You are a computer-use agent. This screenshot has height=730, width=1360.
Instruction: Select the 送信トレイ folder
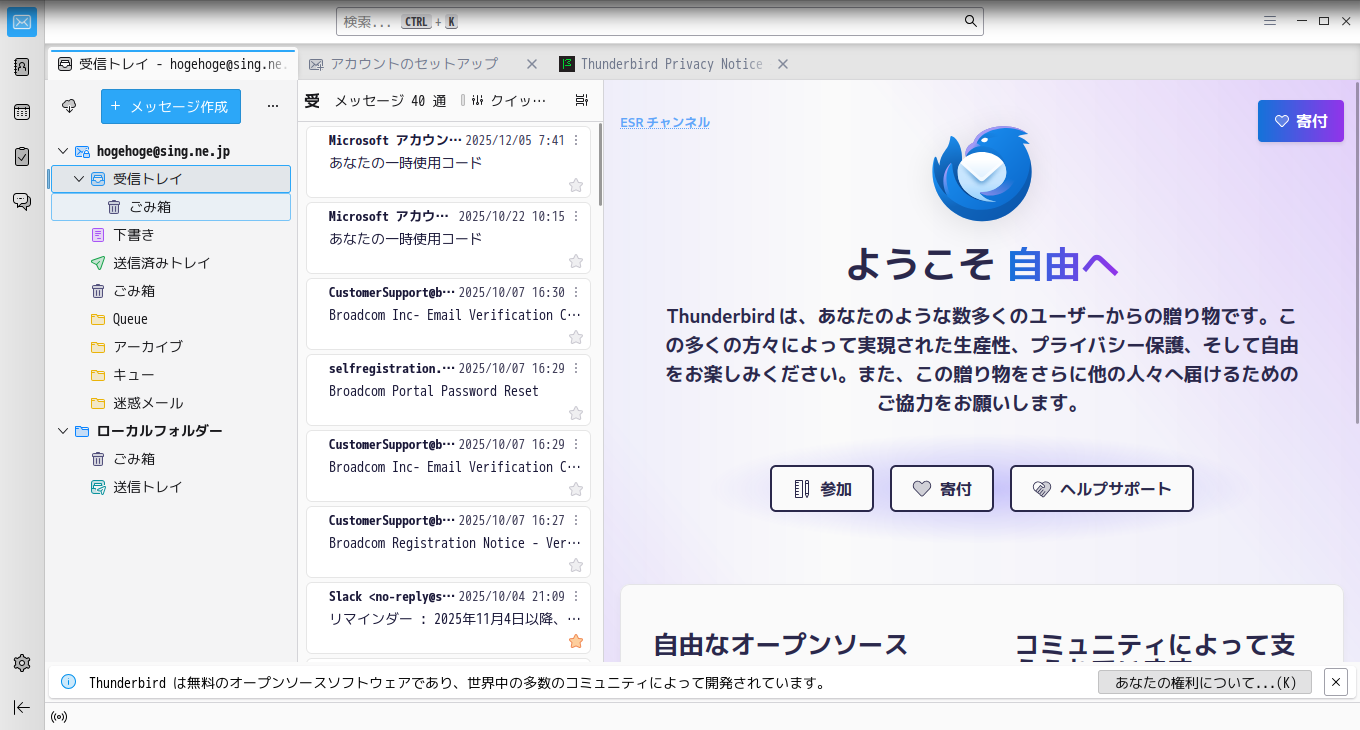click(x=171, y=487)
